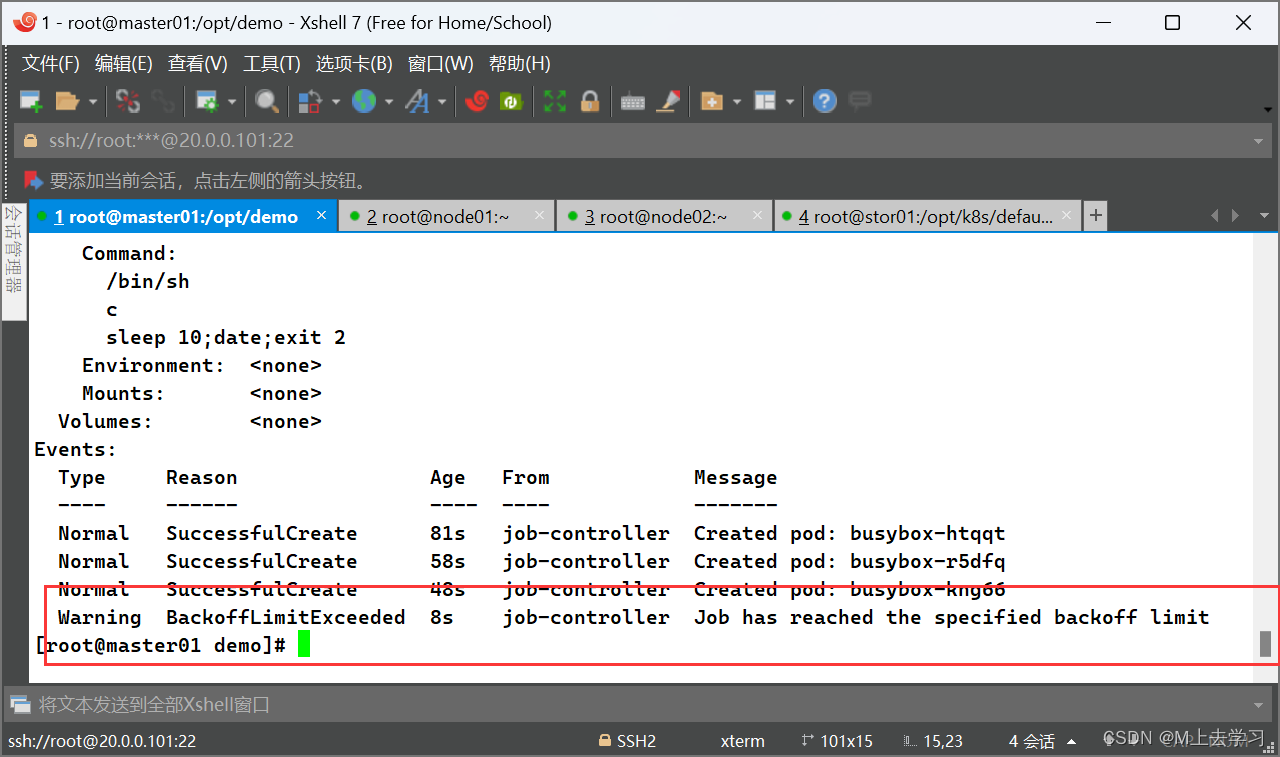Click the 4 会话 session count

point(1031,741)
